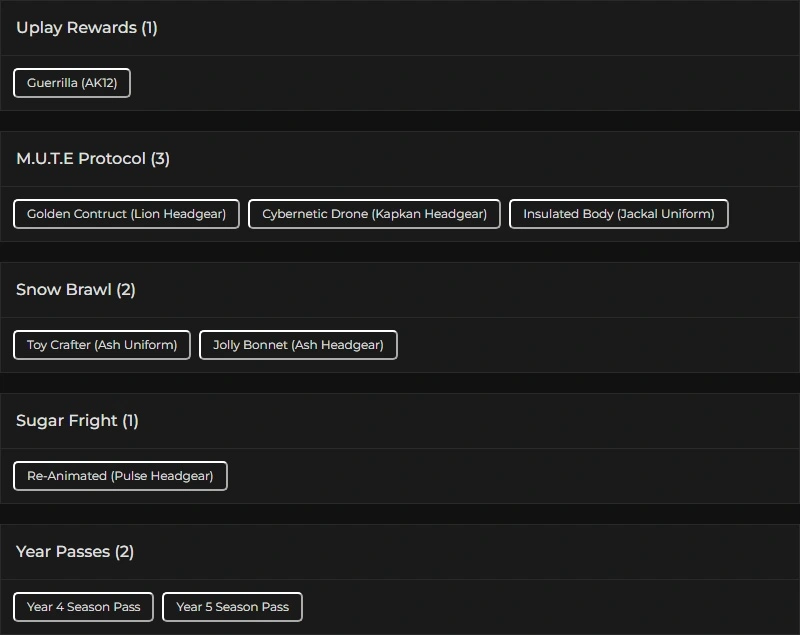The image size is (800, 635).
Task: Click empty row space right of Guerrilla tag
Action: (450, 83)
